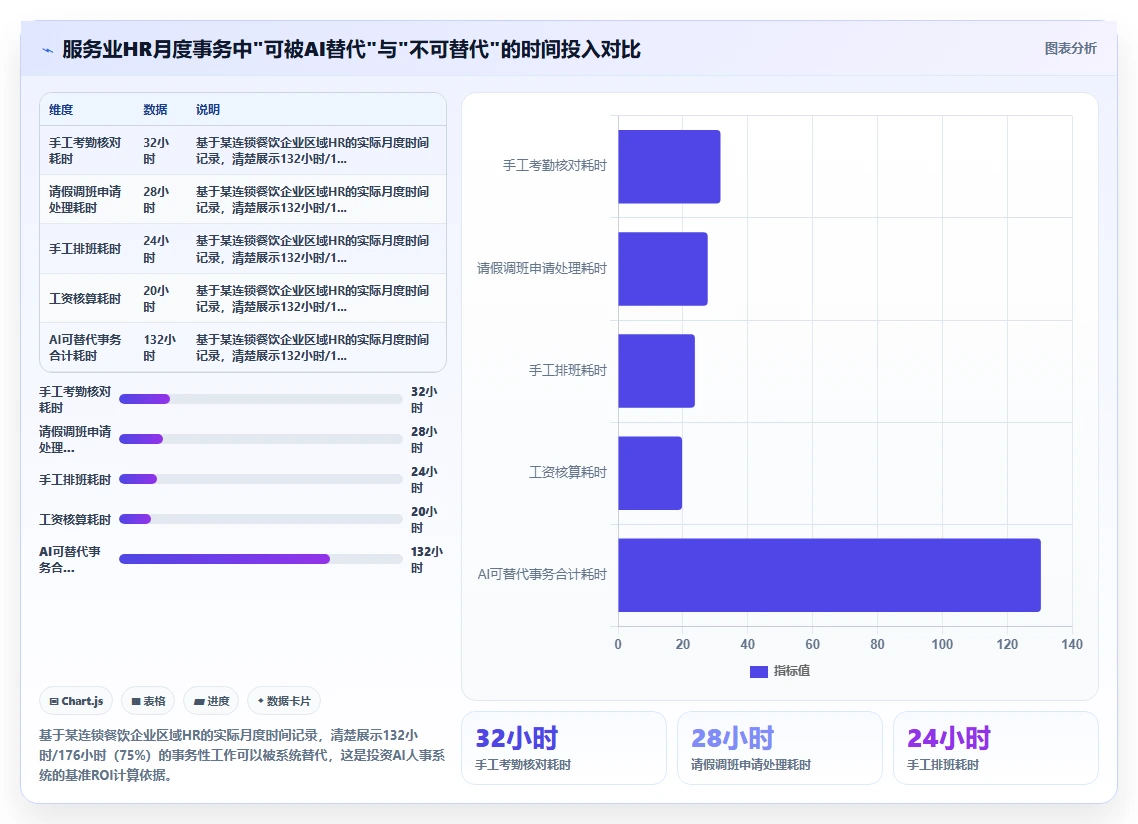Image resolution: width=1138 pixels, height=824 pixels.
Task: Click the summary paragraph about ROI计算依据
Action: pyautogui.click(x=242, y=755)
